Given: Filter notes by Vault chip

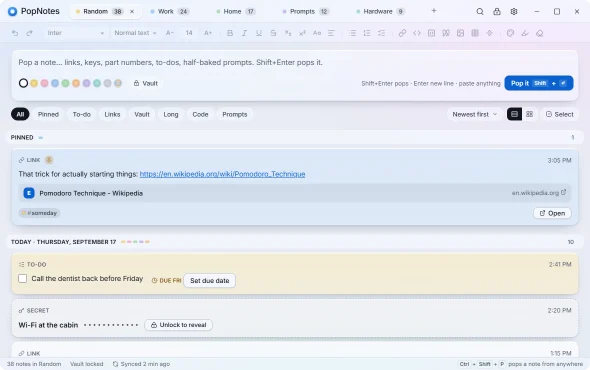Looking at the screenshot, I should pyautogui.click(x=142, y=114).
